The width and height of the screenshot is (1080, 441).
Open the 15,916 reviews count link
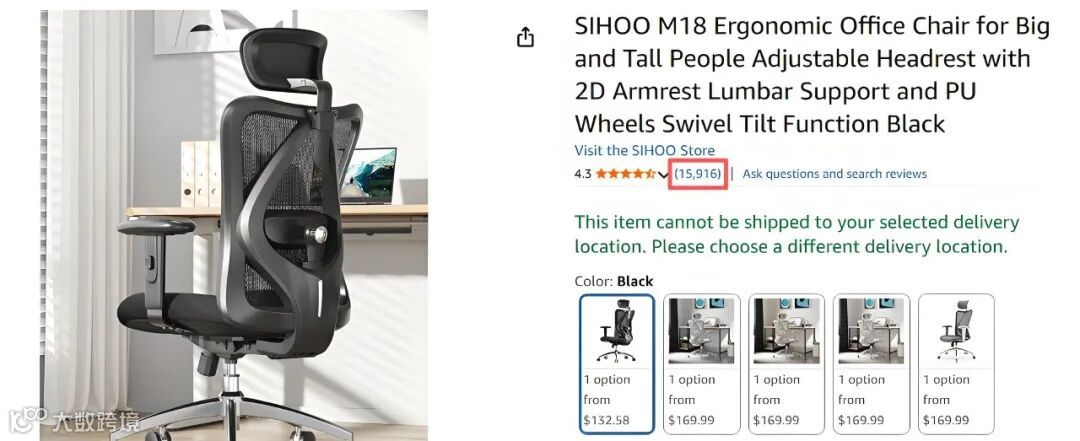point(698,174)
